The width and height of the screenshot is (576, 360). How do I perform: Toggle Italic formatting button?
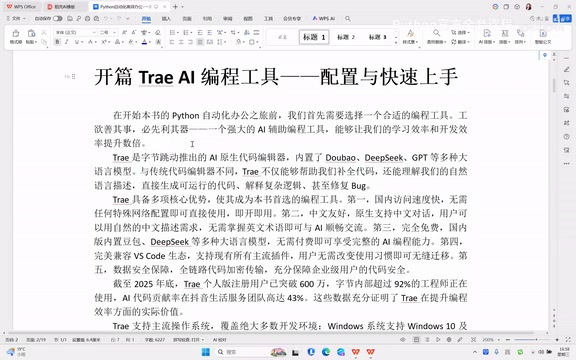[67, 42]
